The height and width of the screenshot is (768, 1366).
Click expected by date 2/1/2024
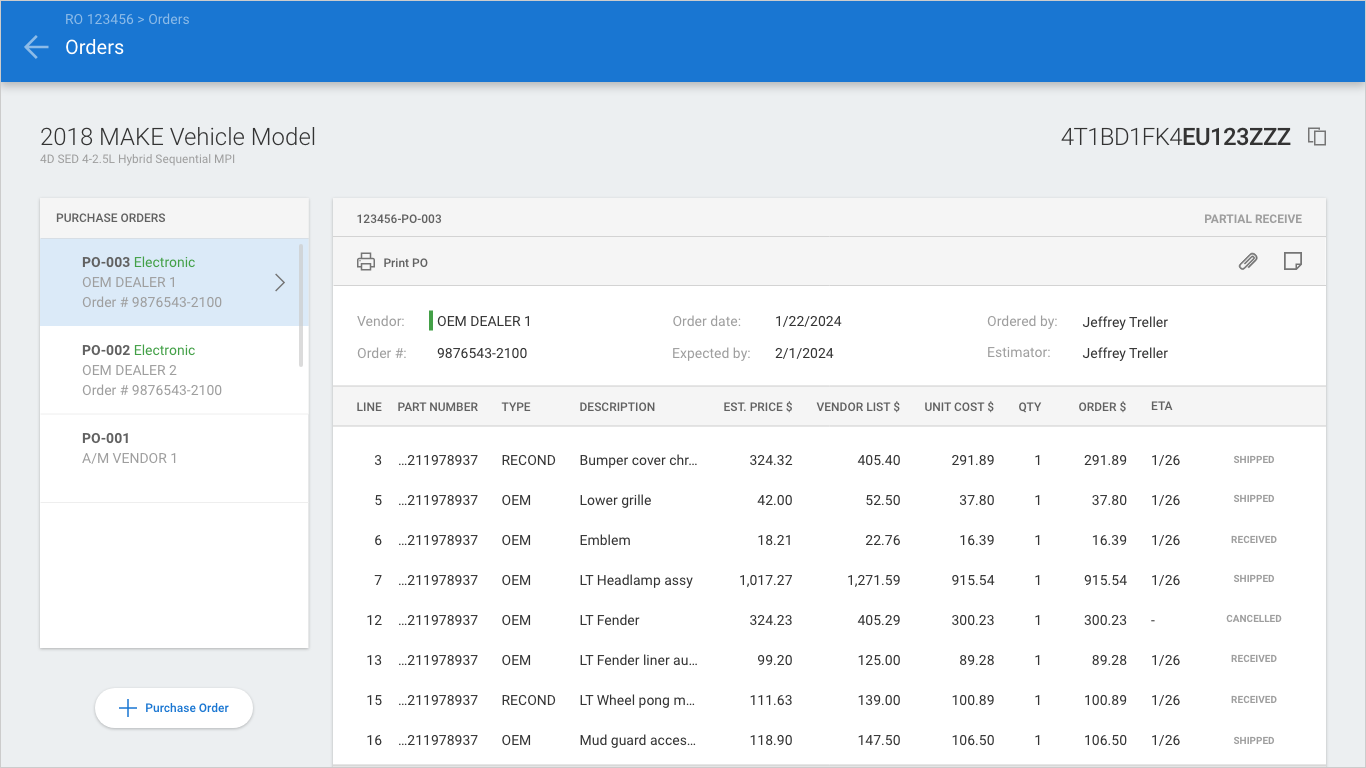[804, 353]
